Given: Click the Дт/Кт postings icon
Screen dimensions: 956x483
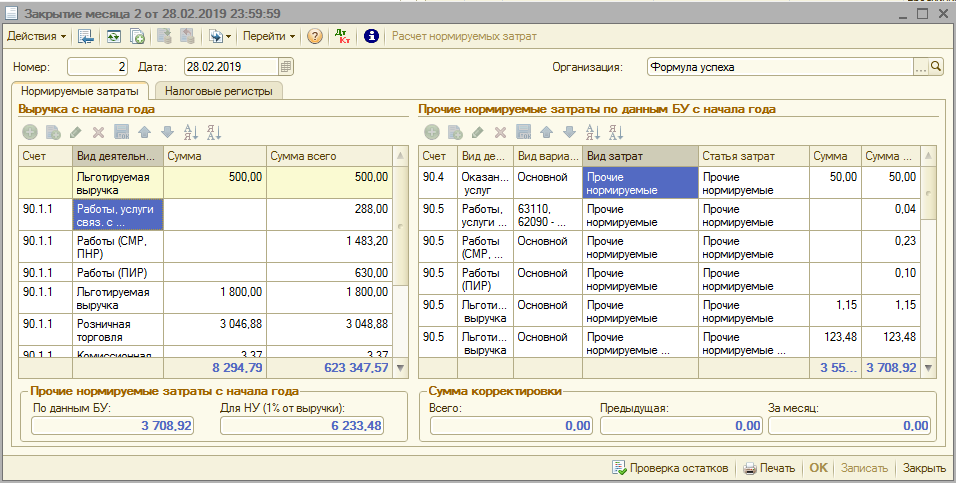Looking at the screenshot, I should [x=344, y=36].
